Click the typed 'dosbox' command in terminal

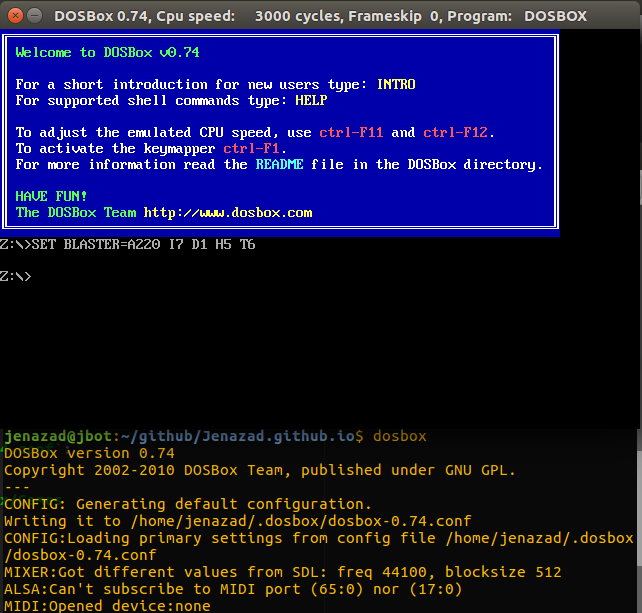click(x=400, y=436)
